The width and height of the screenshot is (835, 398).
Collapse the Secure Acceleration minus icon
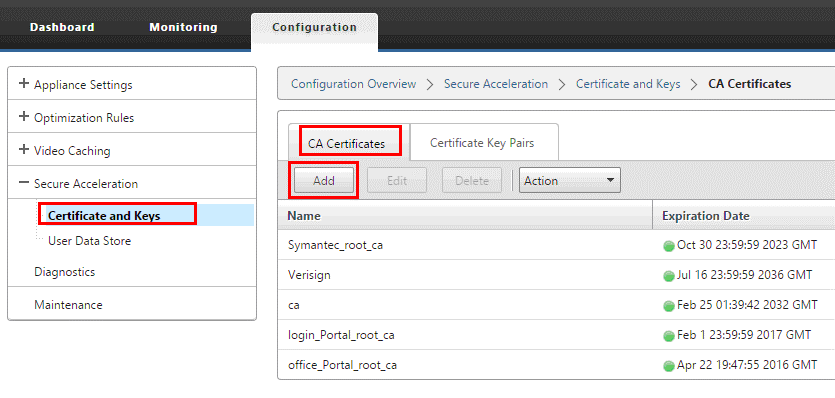[23, 183]
